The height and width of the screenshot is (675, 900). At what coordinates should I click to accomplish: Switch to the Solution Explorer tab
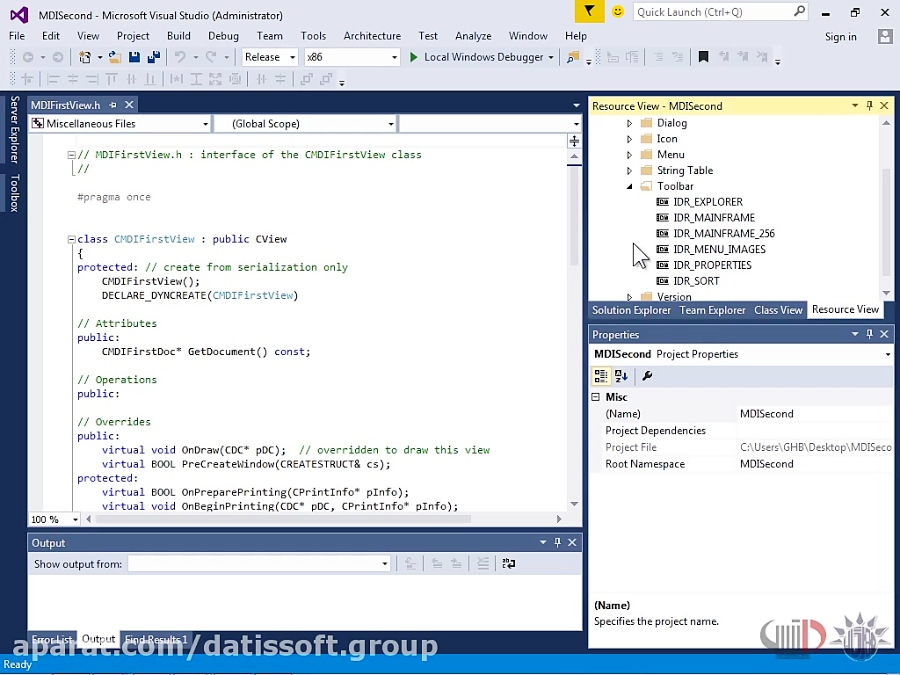coord(631,311)
